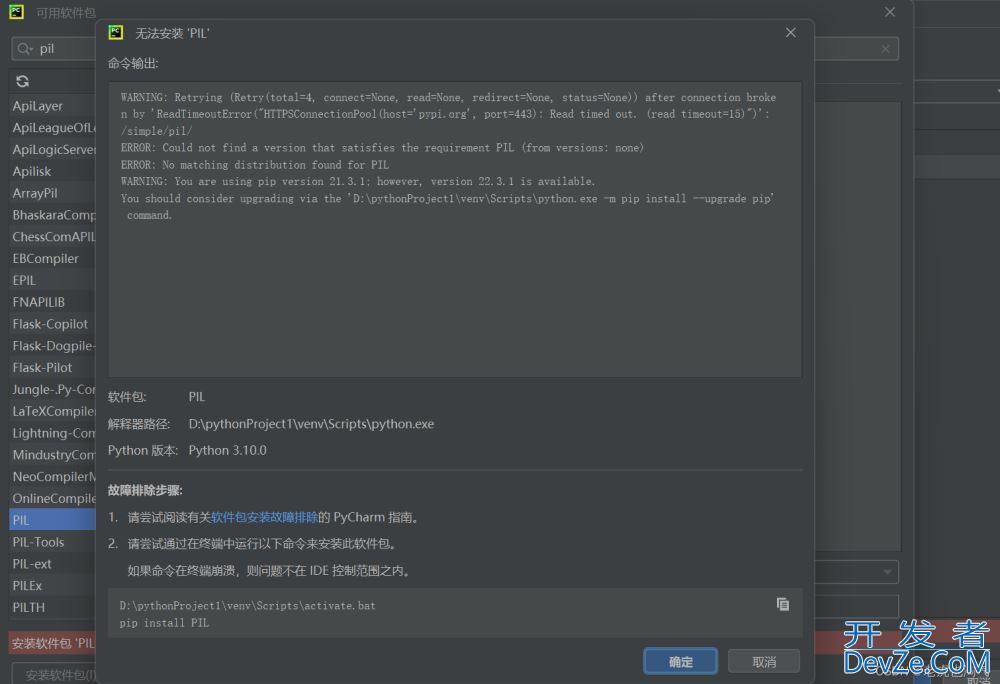Screen dimensions: 1000x684
Task: Dismiss dialog with the 取消 button
Action: tap(764, 662)
